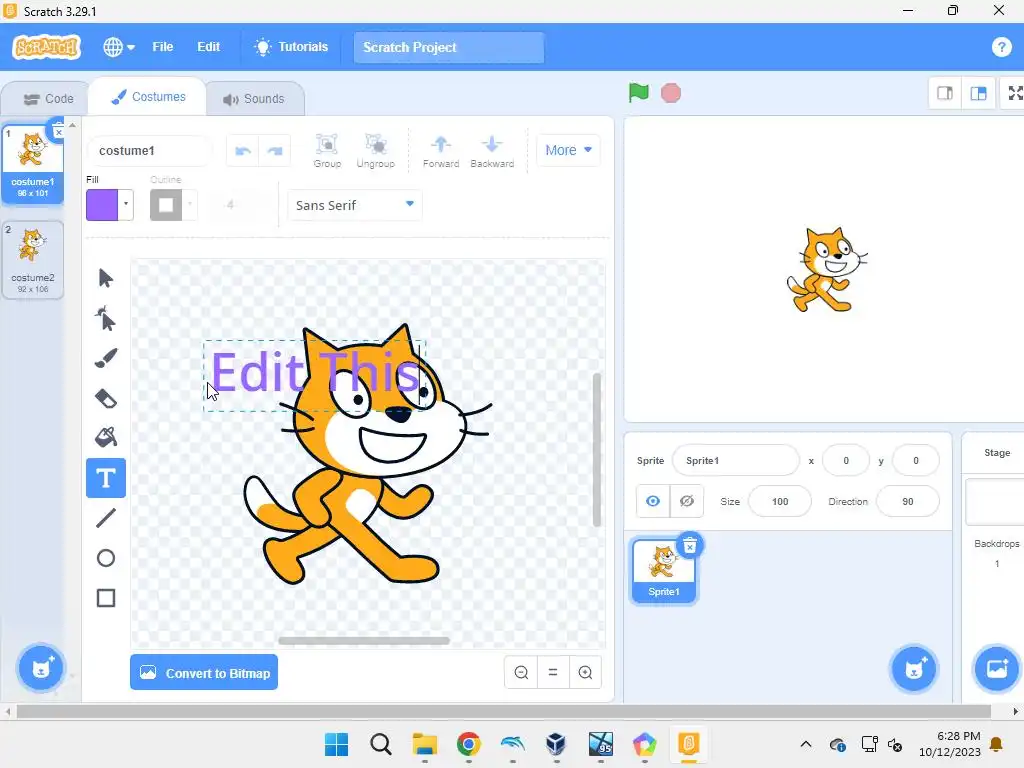Image resolution: width=1024 pixels, height=768 pixels.
Task: Click the Sprite1 name field
Action: pos(735,460)
